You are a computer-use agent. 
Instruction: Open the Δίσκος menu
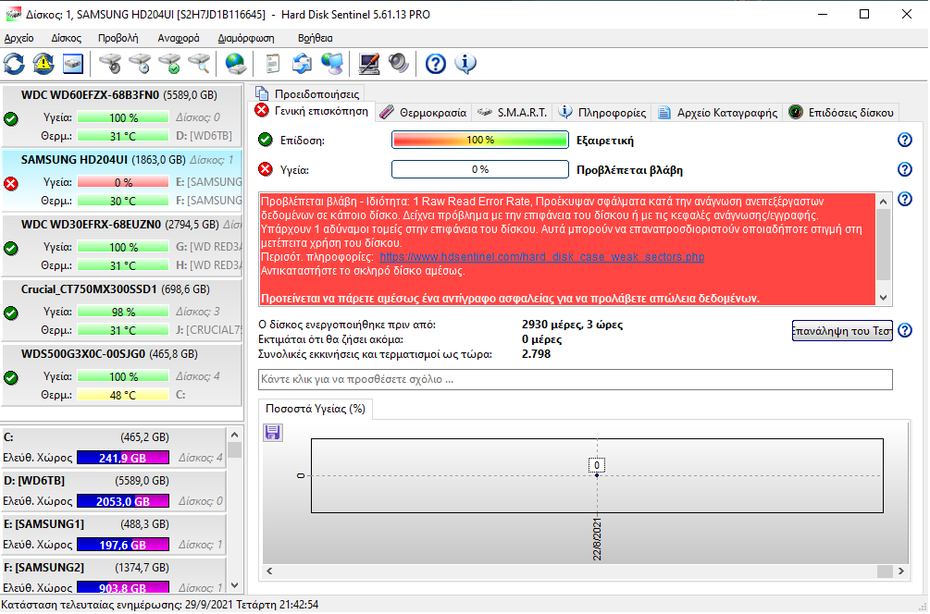click(66, 38)
